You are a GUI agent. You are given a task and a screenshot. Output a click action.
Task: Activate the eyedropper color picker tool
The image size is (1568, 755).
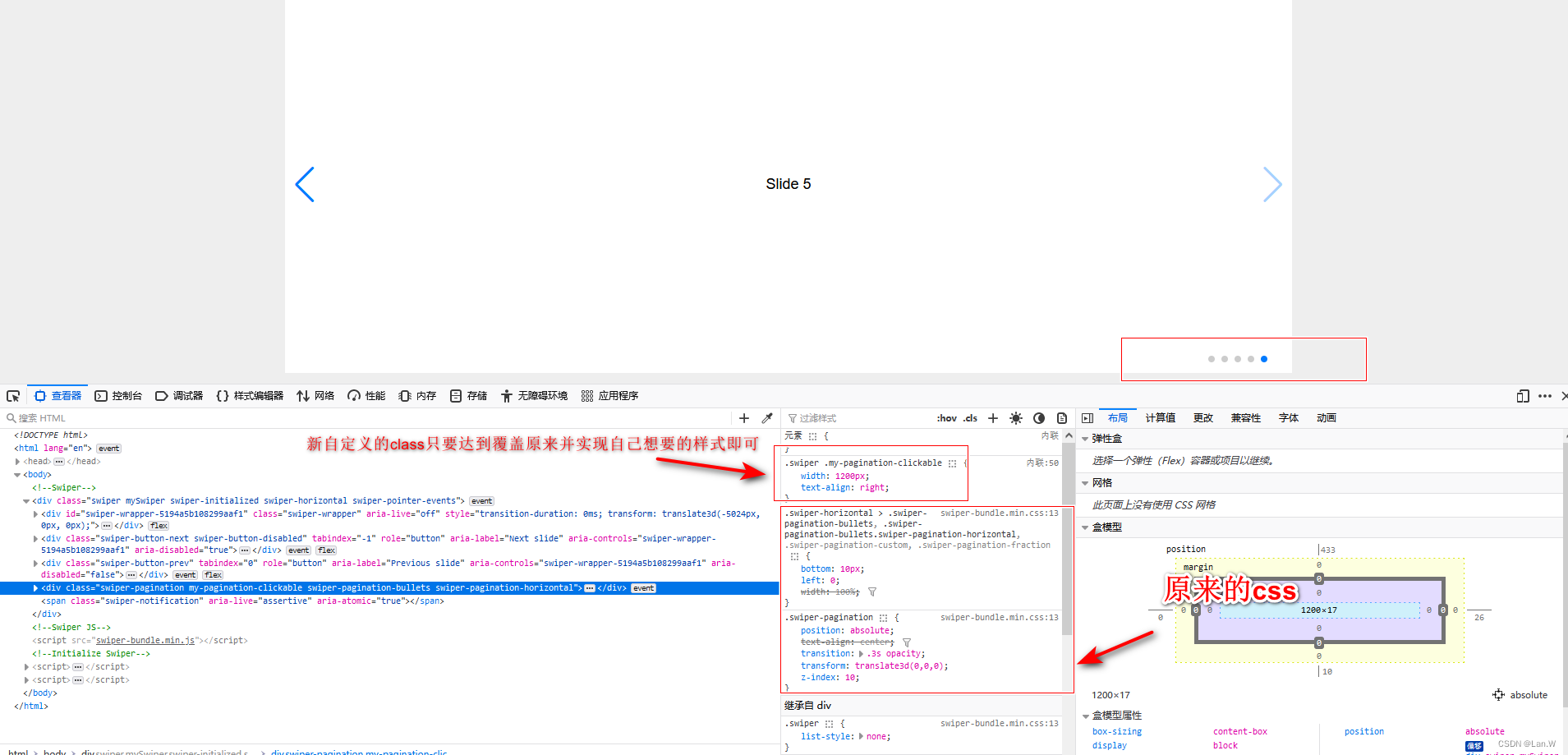coord(767,417)
